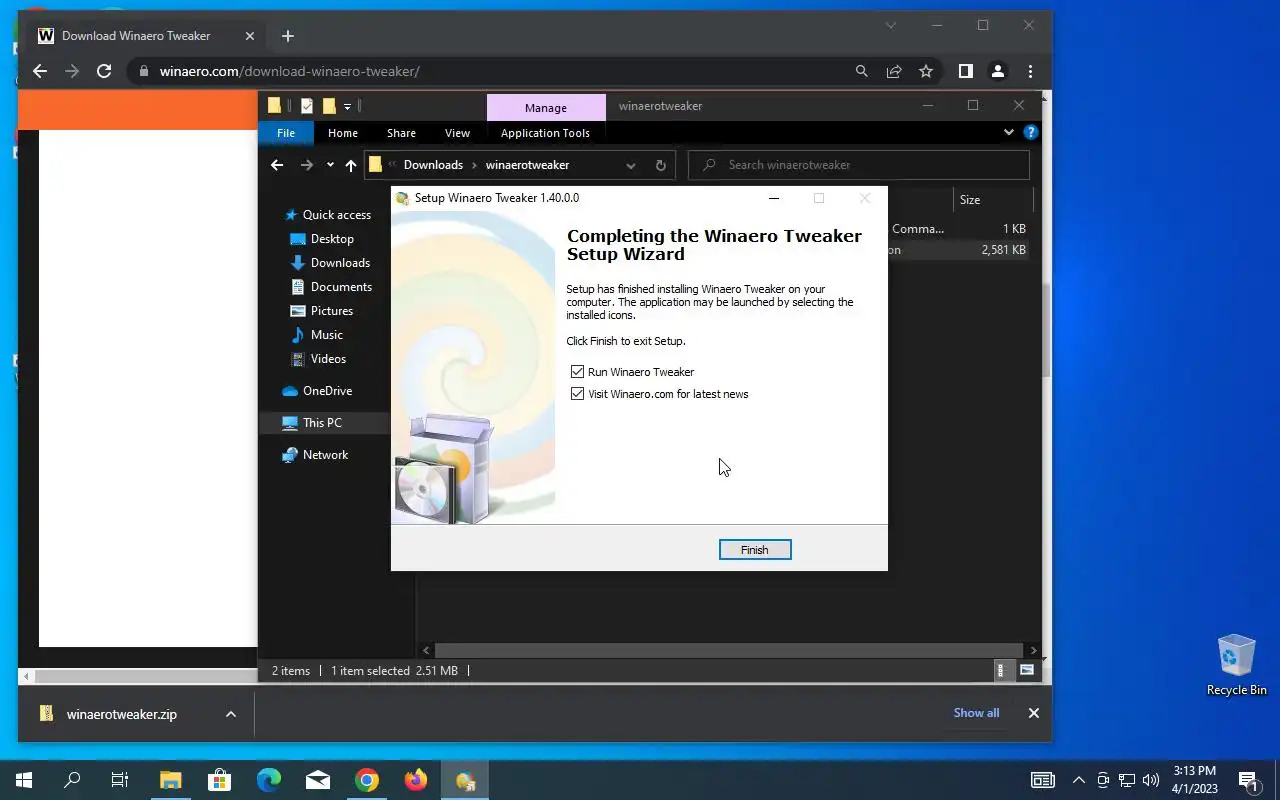Expand the Explorer ribbon chevron

point(1009,132)
